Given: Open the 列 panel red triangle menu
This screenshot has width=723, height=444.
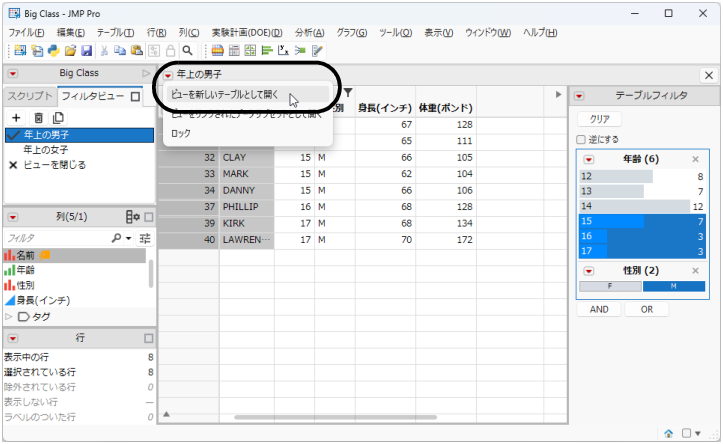Looking at the screenshot, I should [13, 217].
